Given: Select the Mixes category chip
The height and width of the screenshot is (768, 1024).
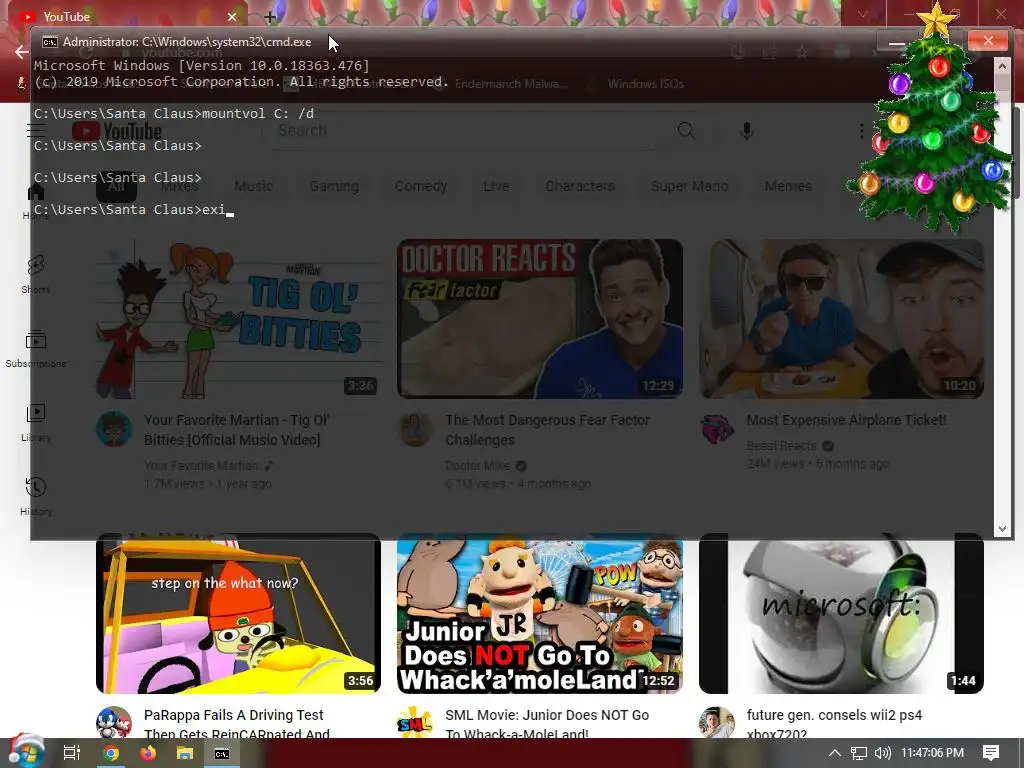Looking at the screenshot, I should point(180,186).
